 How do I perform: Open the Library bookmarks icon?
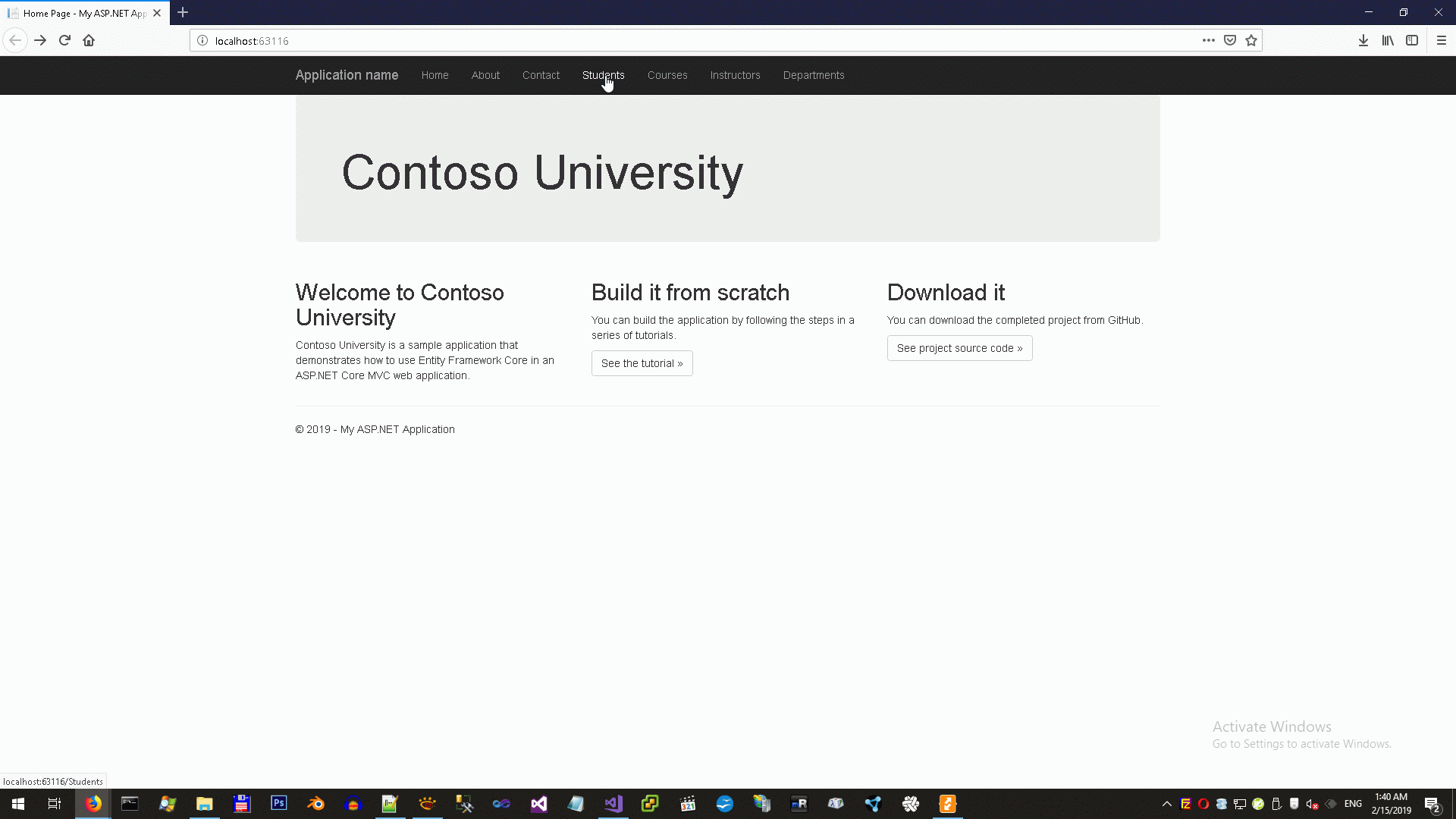(1388, 41)
